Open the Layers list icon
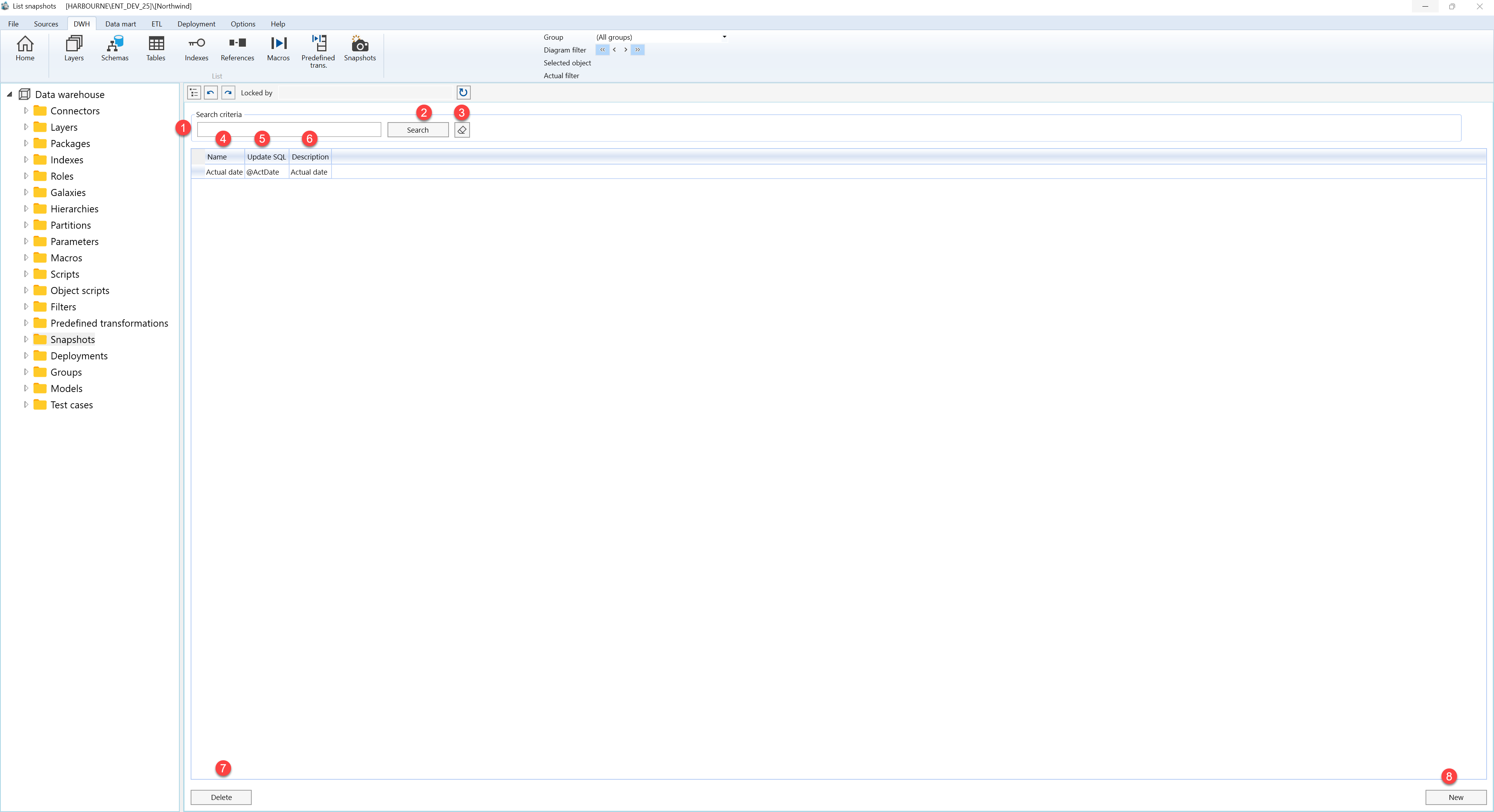The width and height of the screenshot is (1494, 812). point(74,48)
